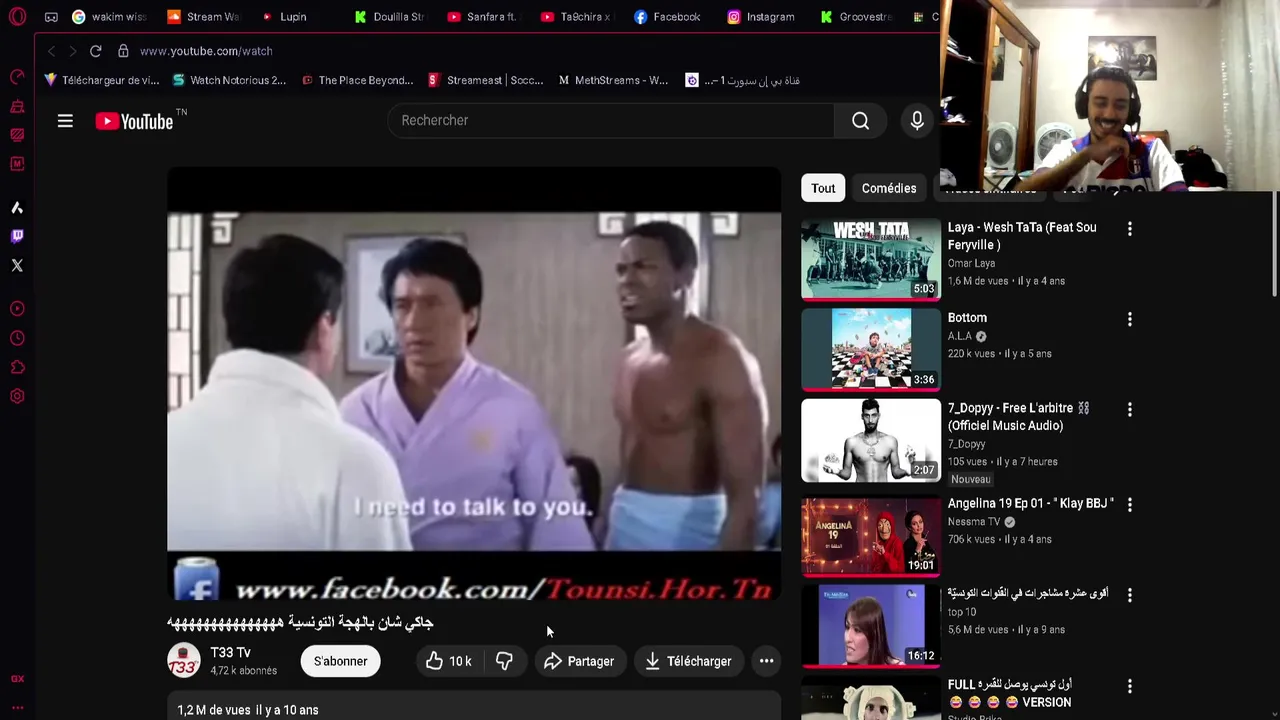This screenshot has height=720, width=1280.
Task: Open more options for Bottom video
Action: point(1130,319)
